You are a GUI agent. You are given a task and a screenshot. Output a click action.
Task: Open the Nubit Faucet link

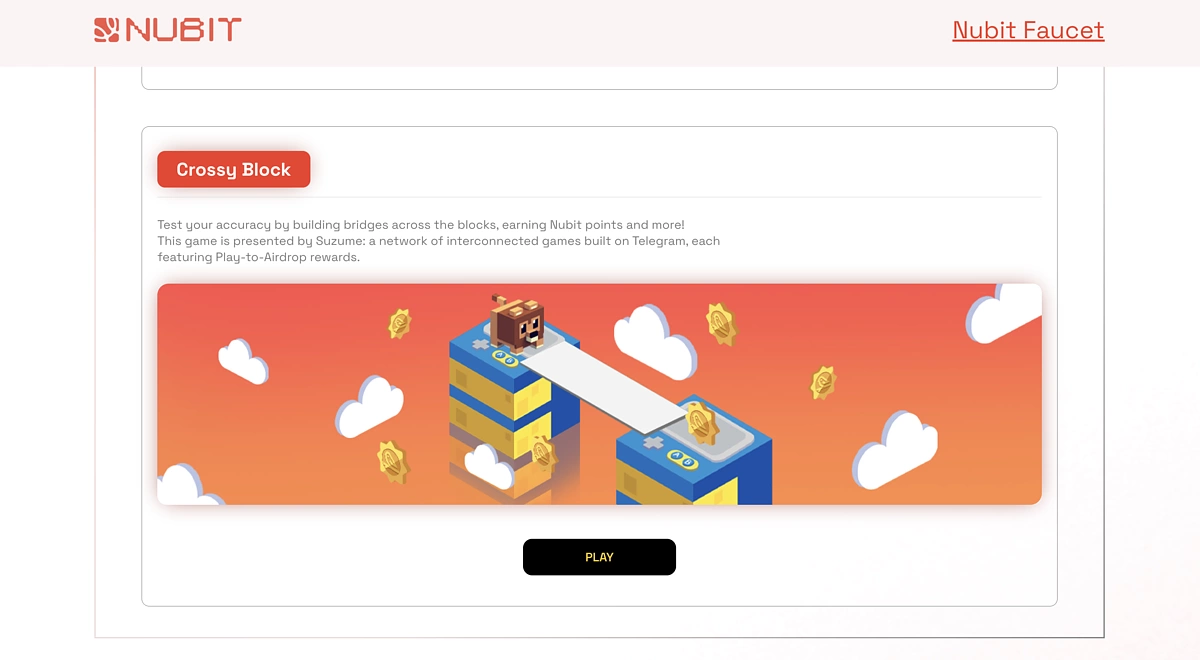click(1028, 30)
